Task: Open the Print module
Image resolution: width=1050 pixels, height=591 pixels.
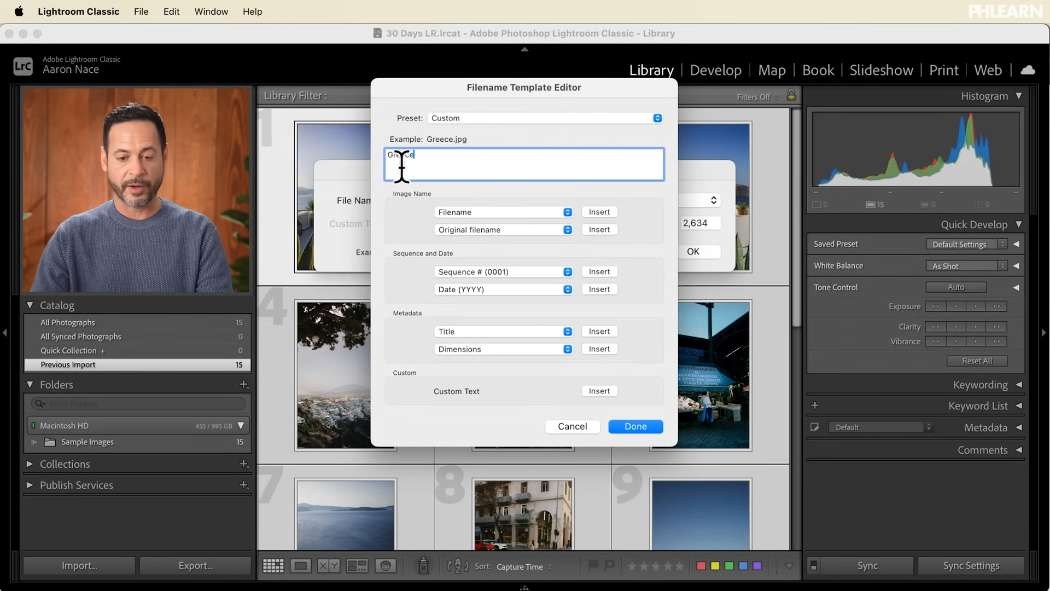Action: tap(944, 70)
